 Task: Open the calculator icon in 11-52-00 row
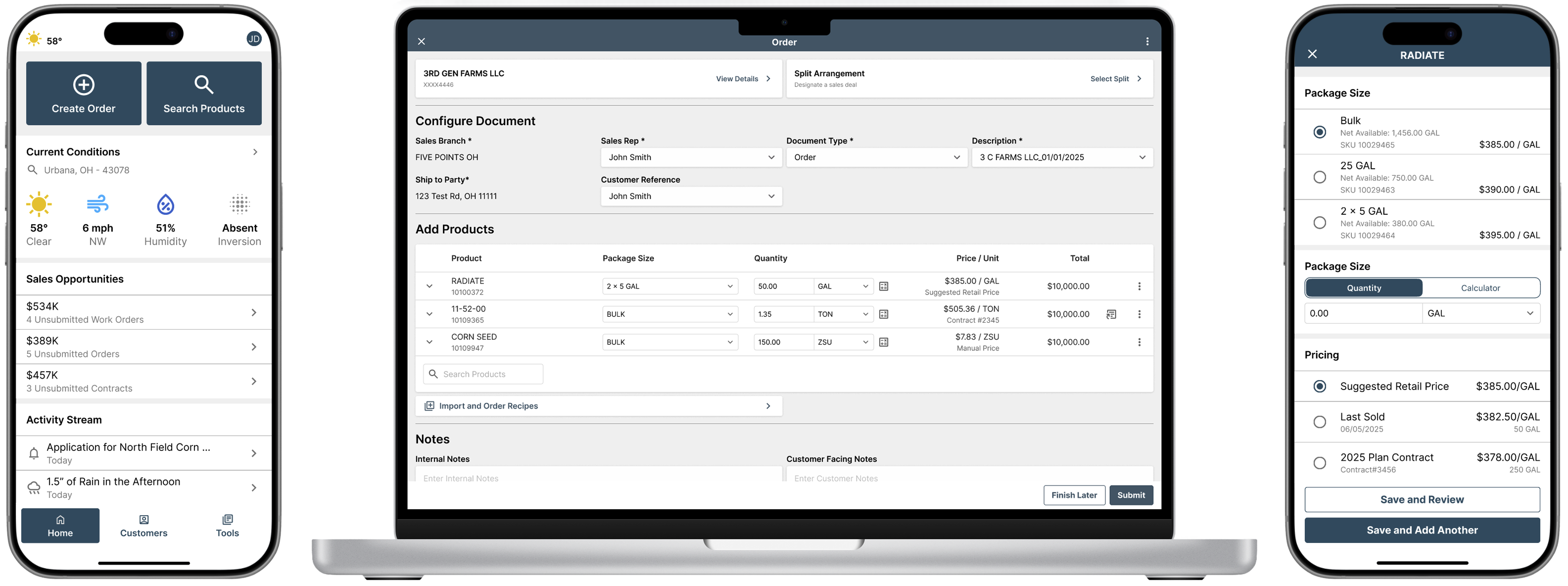click(x=884, y=314)
